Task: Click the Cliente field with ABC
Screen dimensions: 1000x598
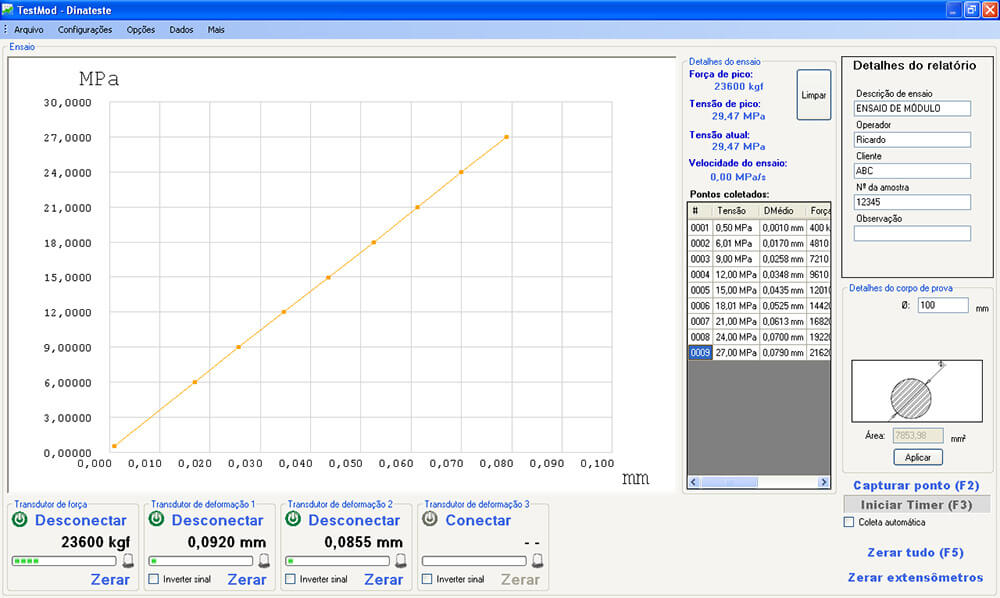Action: coord(913,171)
